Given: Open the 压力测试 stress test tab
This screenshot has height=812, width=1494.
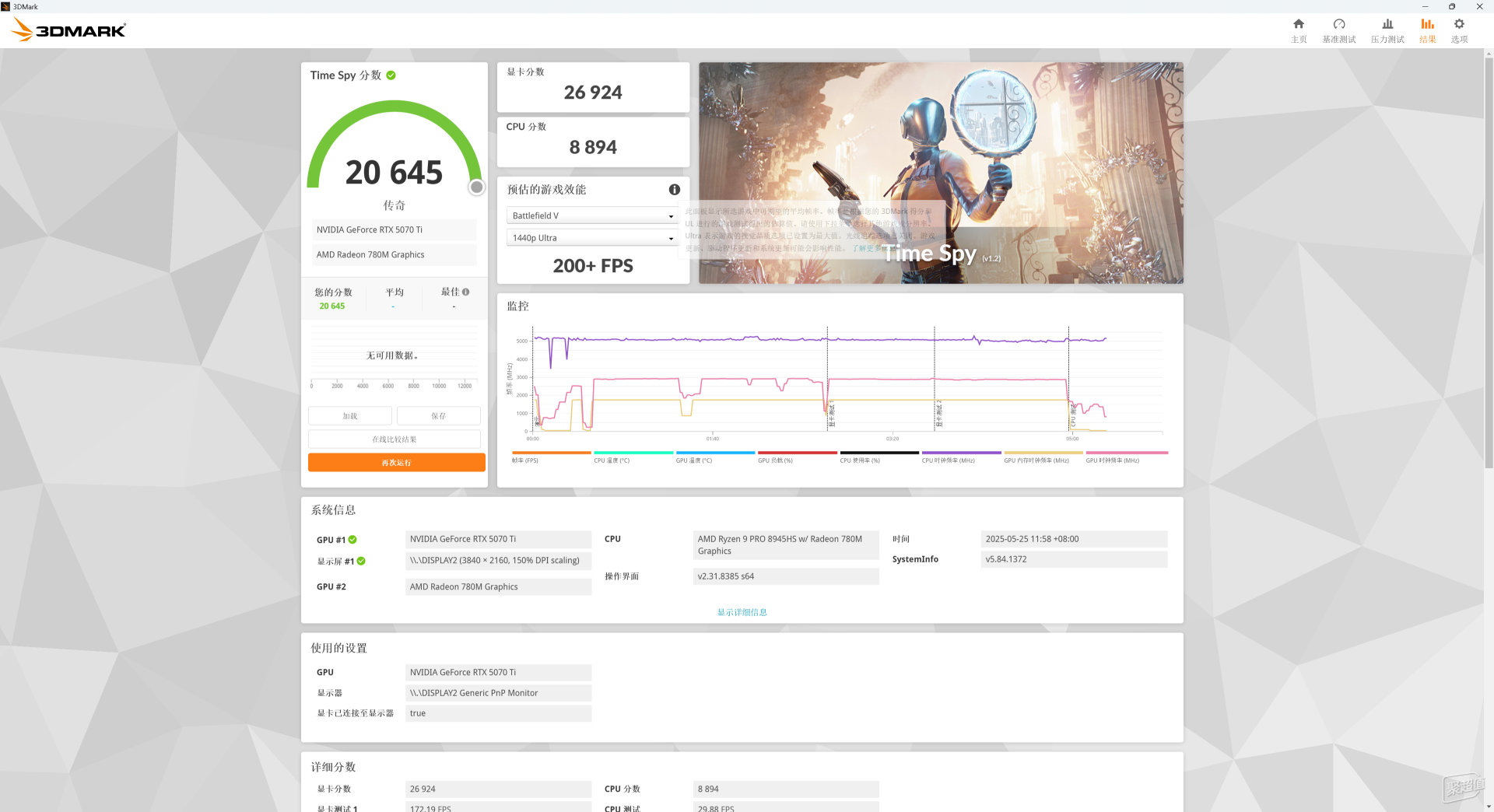Looking at the screenshot, I should 1387,30.
